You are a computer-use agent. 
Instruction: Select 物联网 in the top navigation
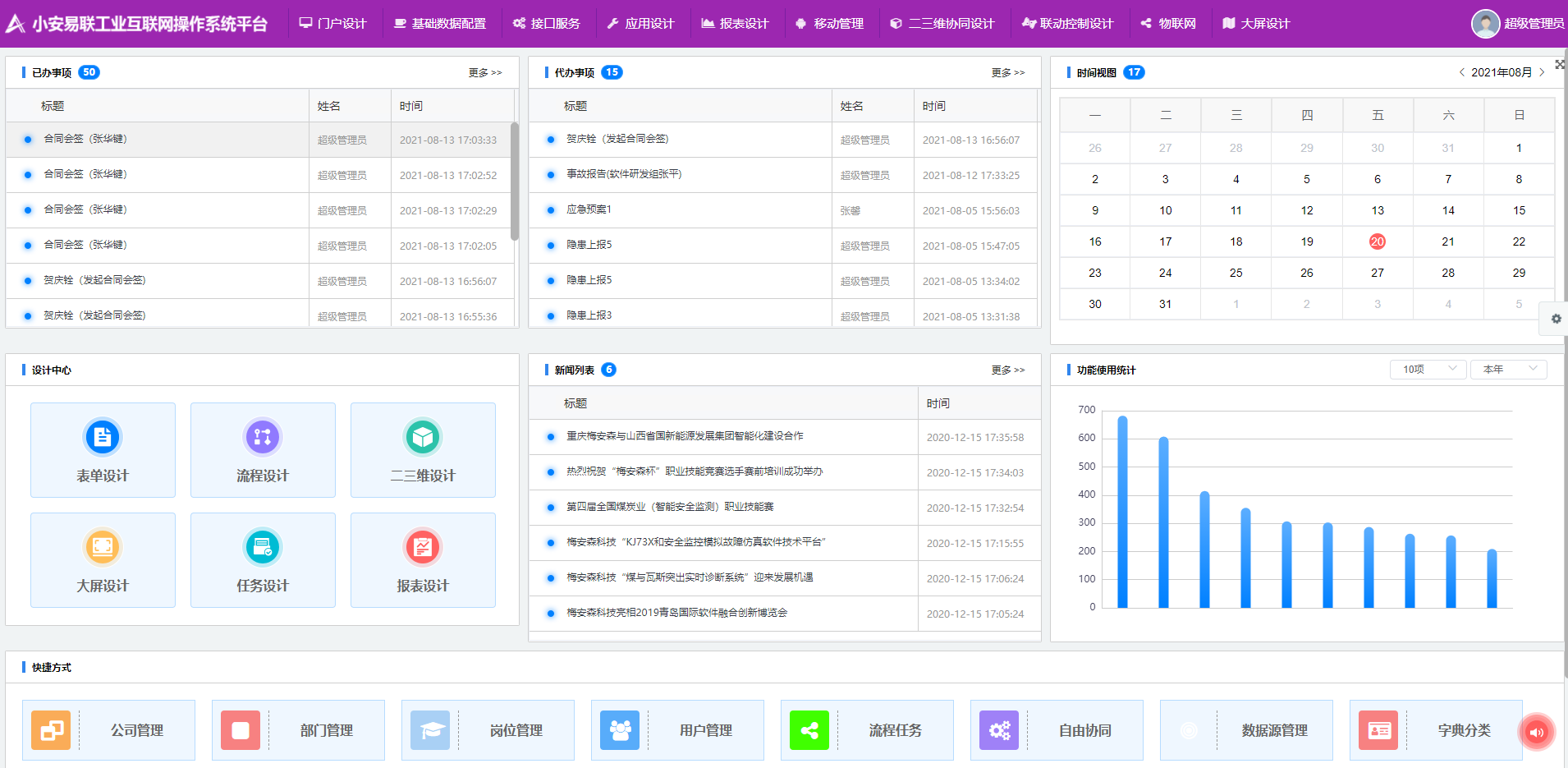(x=1167, y=24)
